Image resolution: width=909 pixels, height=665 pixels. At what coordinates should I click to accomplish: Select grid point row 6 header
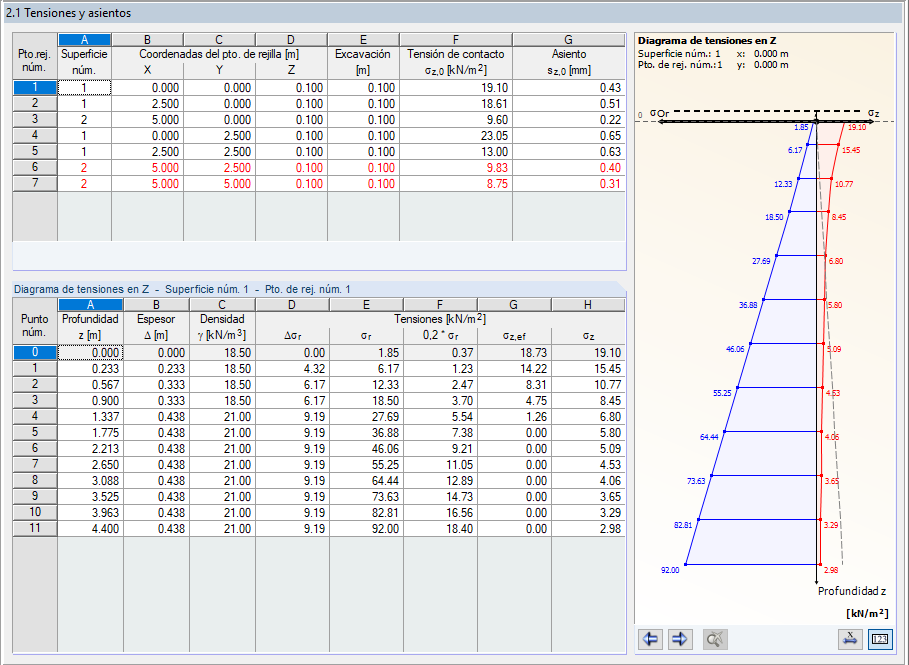tap(35, 168)
